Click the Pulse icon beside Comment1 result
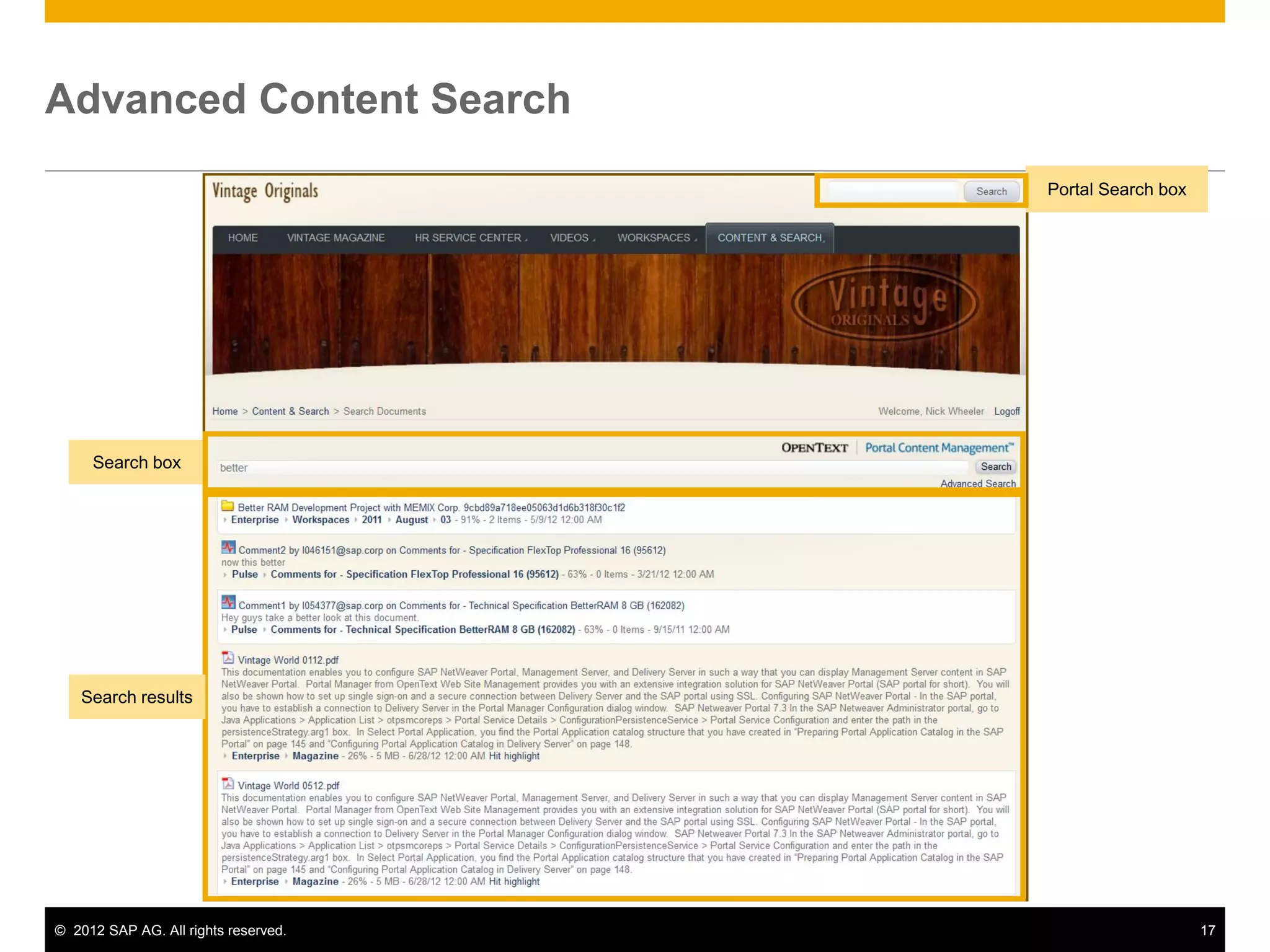The height and width of the screenshot is (952, 1270). 228,602
